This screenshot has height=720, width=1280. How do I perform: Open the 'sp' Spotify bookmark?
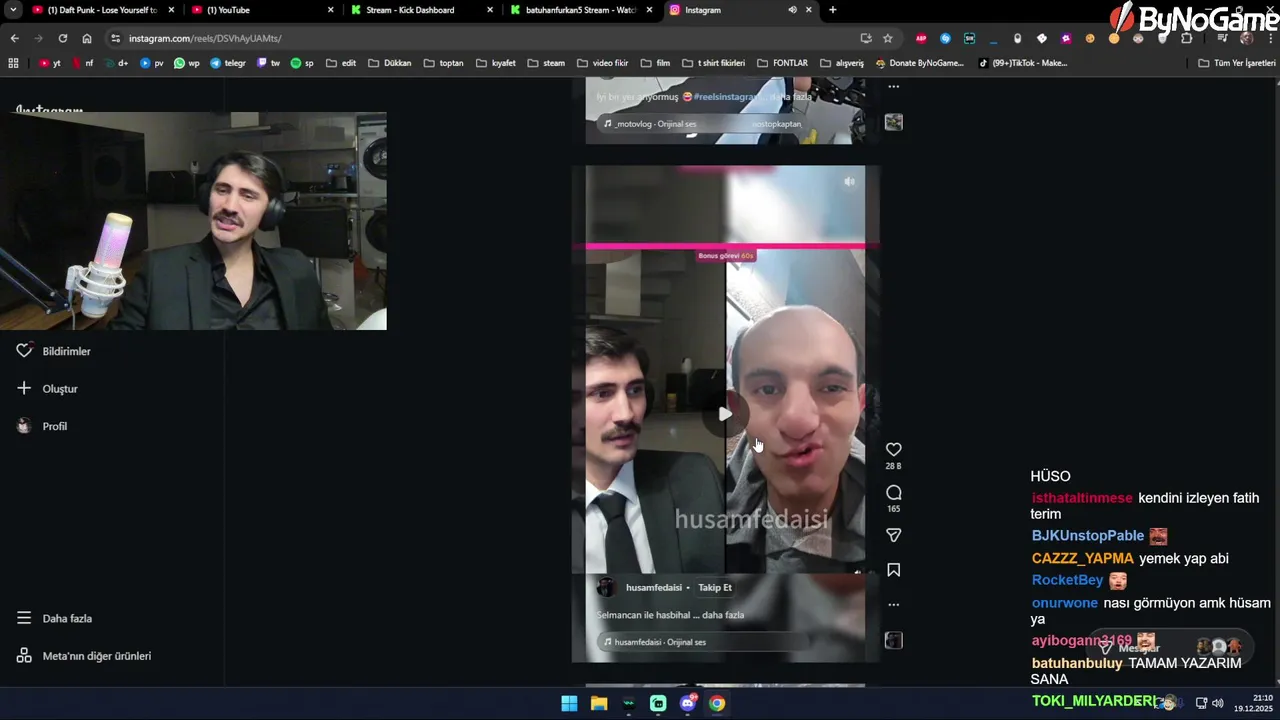(x=302, y=63)
